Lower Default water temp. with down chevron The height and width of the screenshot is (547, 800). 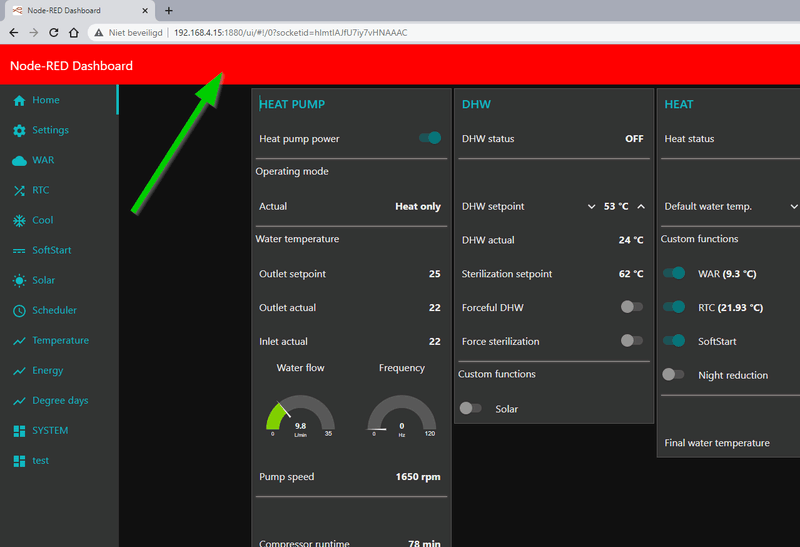click(794, 207)
